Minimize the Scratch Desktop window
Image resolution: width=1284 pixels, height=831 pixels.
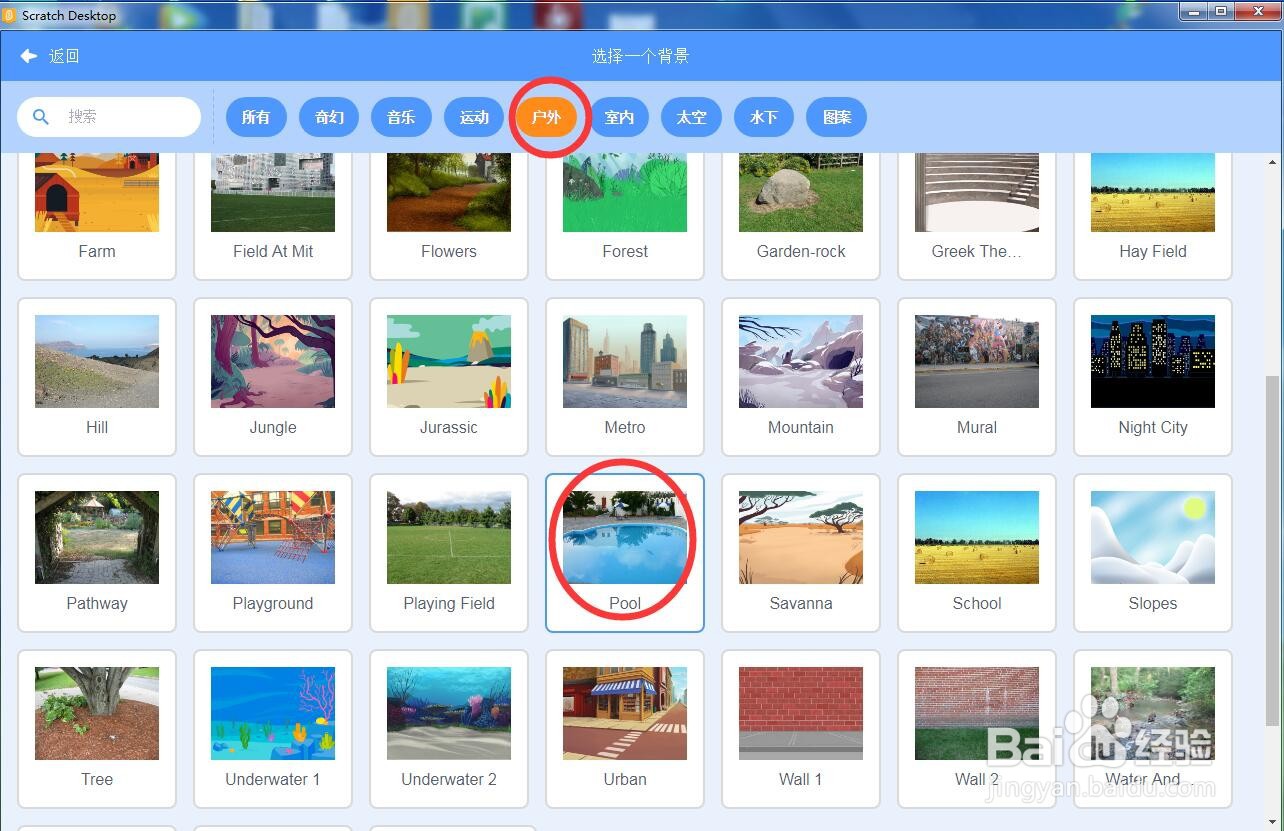(1193, 11)
